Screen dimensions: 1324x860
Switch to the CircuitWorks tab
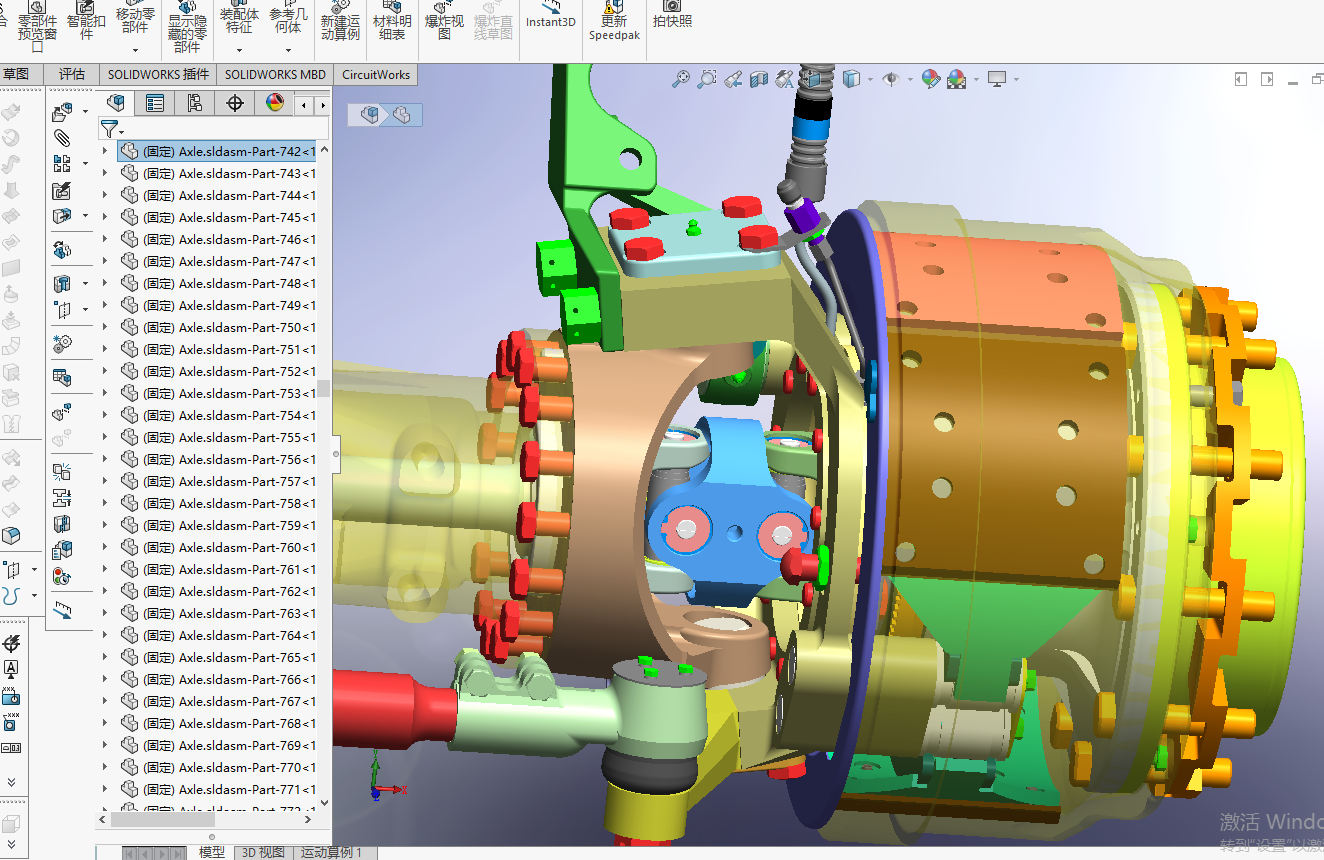point(375,74)
